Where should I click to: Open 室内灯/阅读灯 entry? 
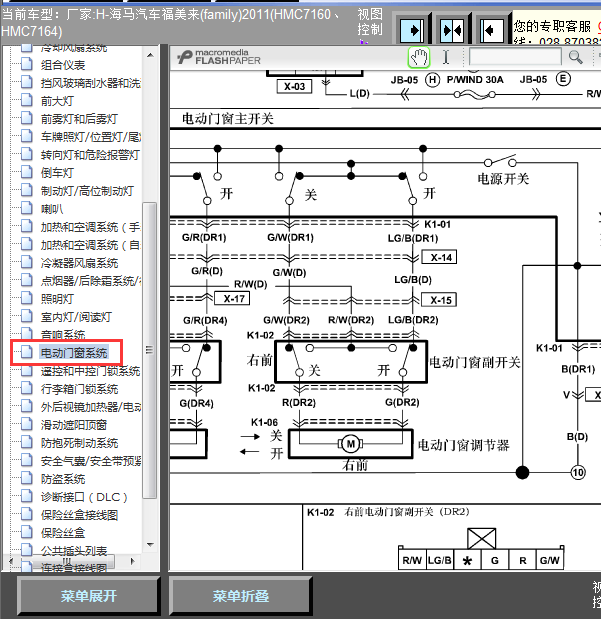[76, 317]
